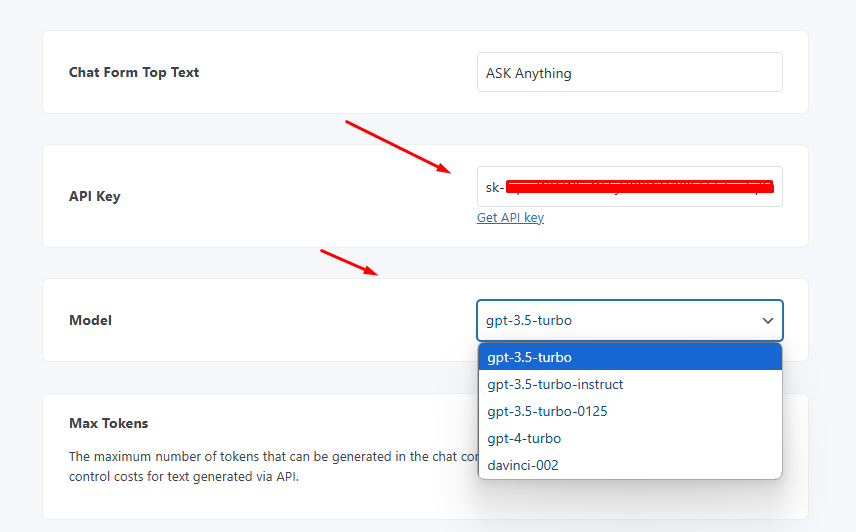Click the Max Tokens description paragraph
Screen dimensions: 856x532
tap(274, 467)
